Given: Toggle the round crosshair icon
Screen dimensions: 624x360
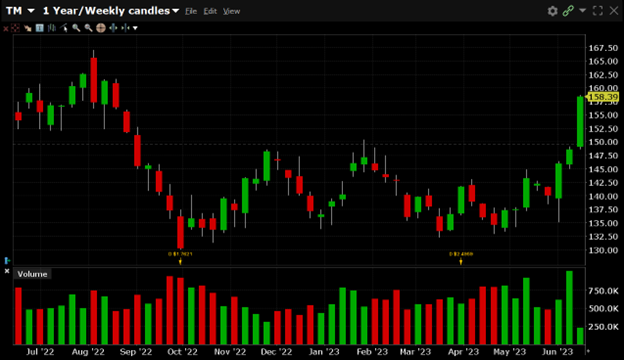Looking at the screenshot, I should coord(101,28).
